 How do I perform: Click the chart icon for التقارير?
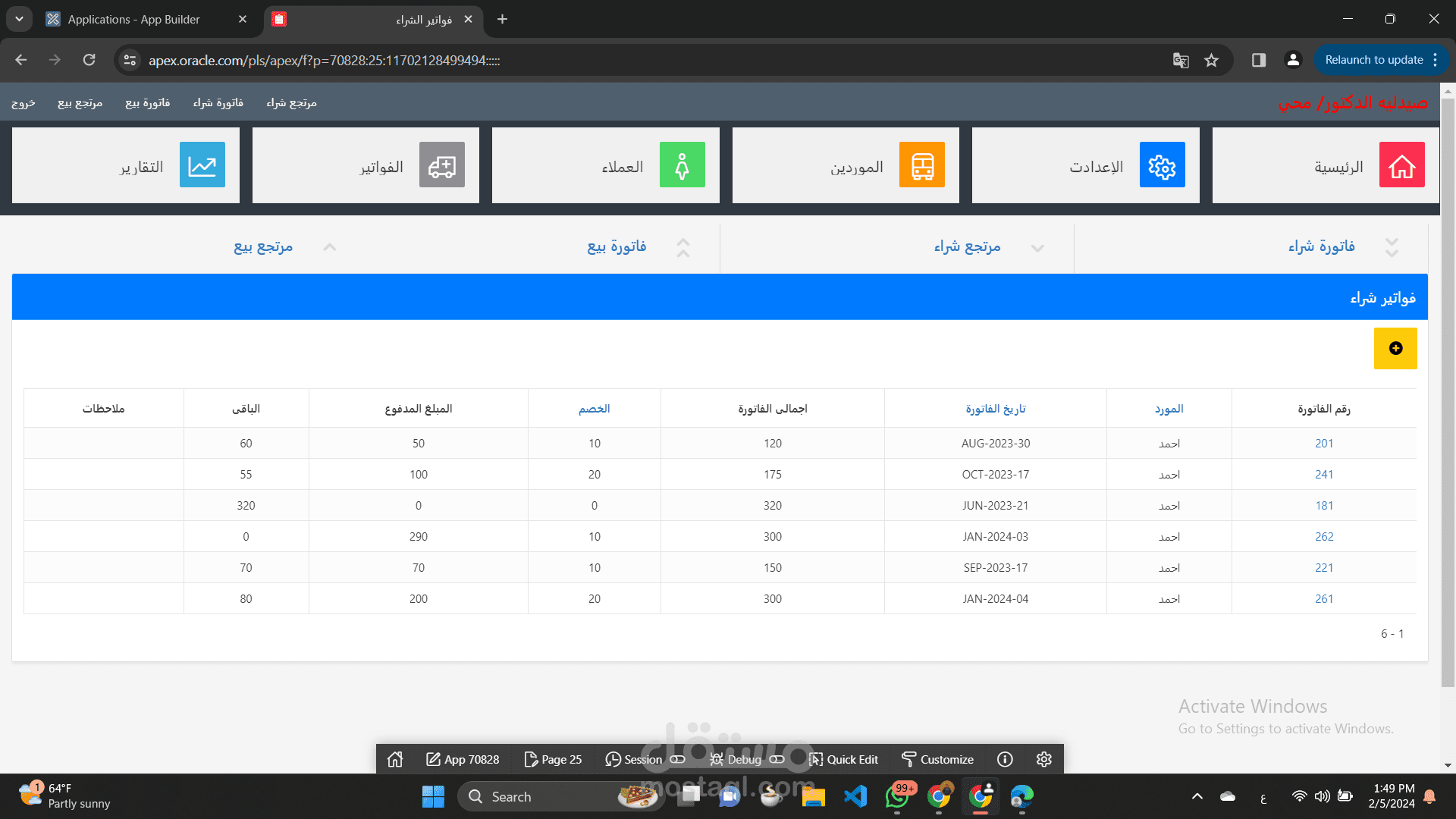[202, 165]
